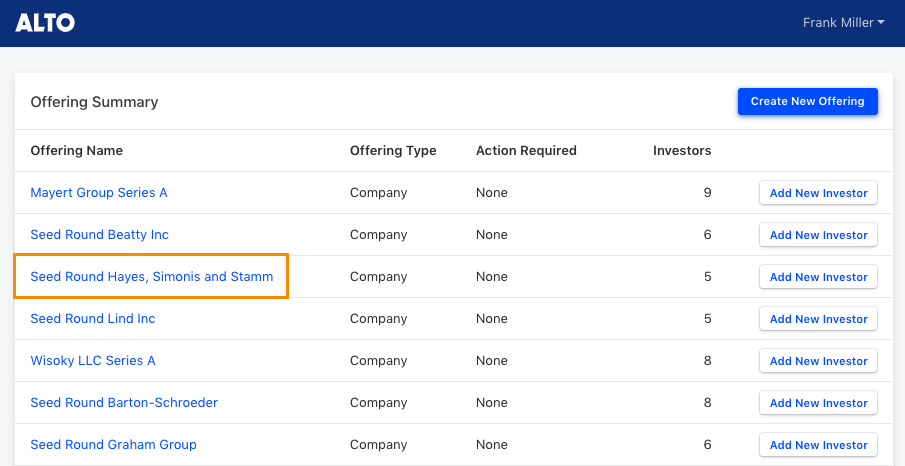Open the Mayert Group Series A offering

tap(99, 192)
